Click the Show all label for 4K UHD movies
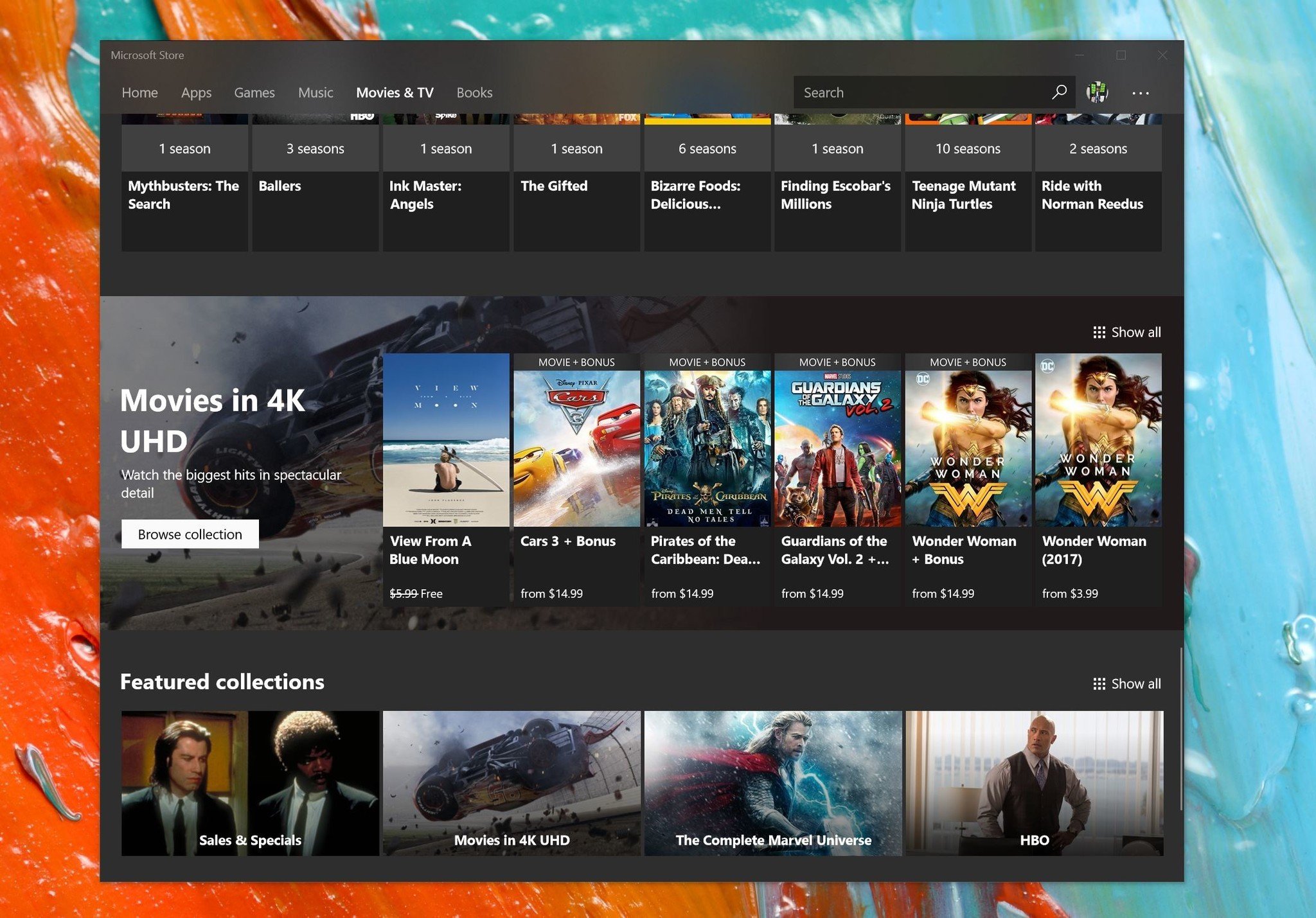This screenshot has height=918, width=1316. tap(1136, 332)
